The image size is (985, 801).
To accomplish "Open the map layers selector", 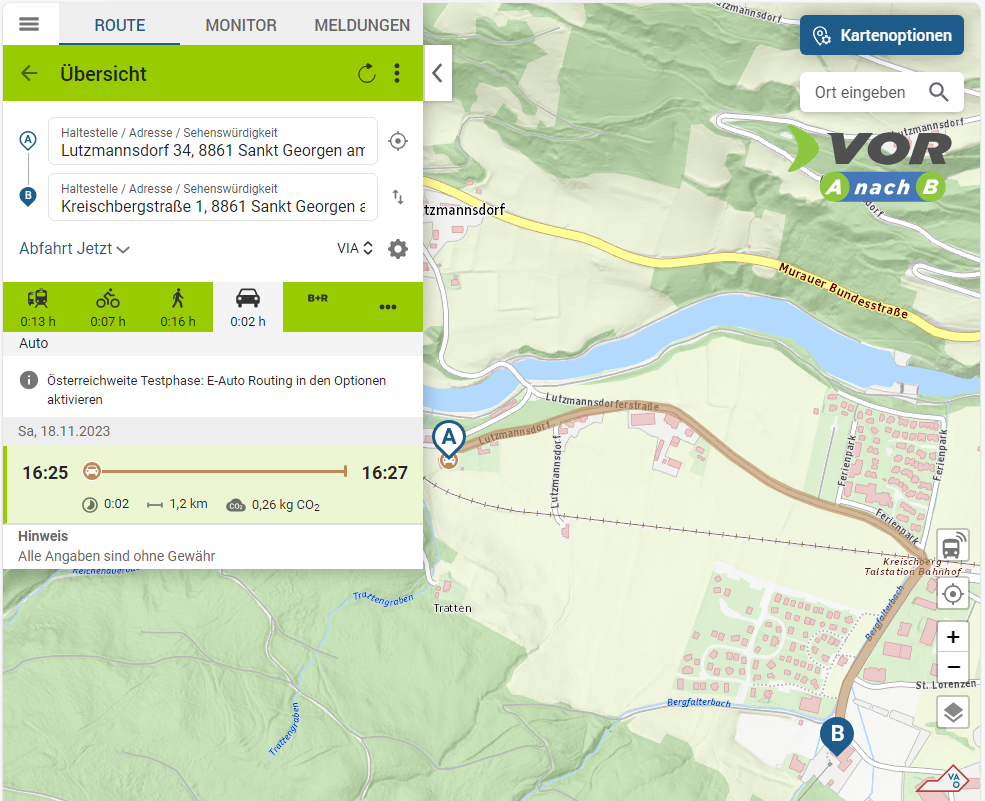I will (953, 712).
